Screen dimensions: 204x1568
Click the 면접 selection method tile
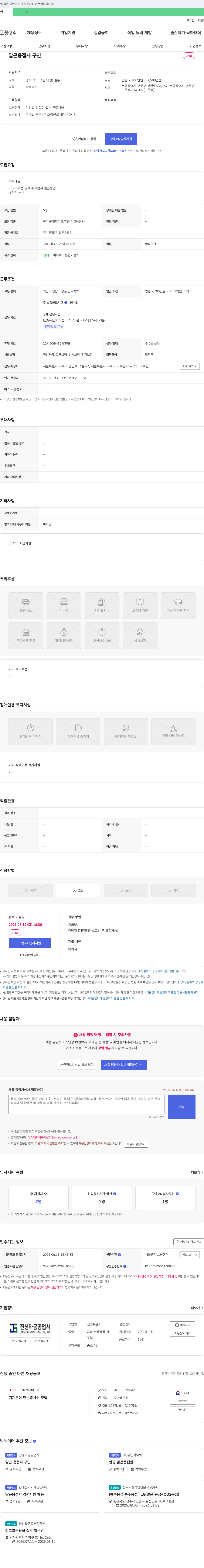point(78,890)
